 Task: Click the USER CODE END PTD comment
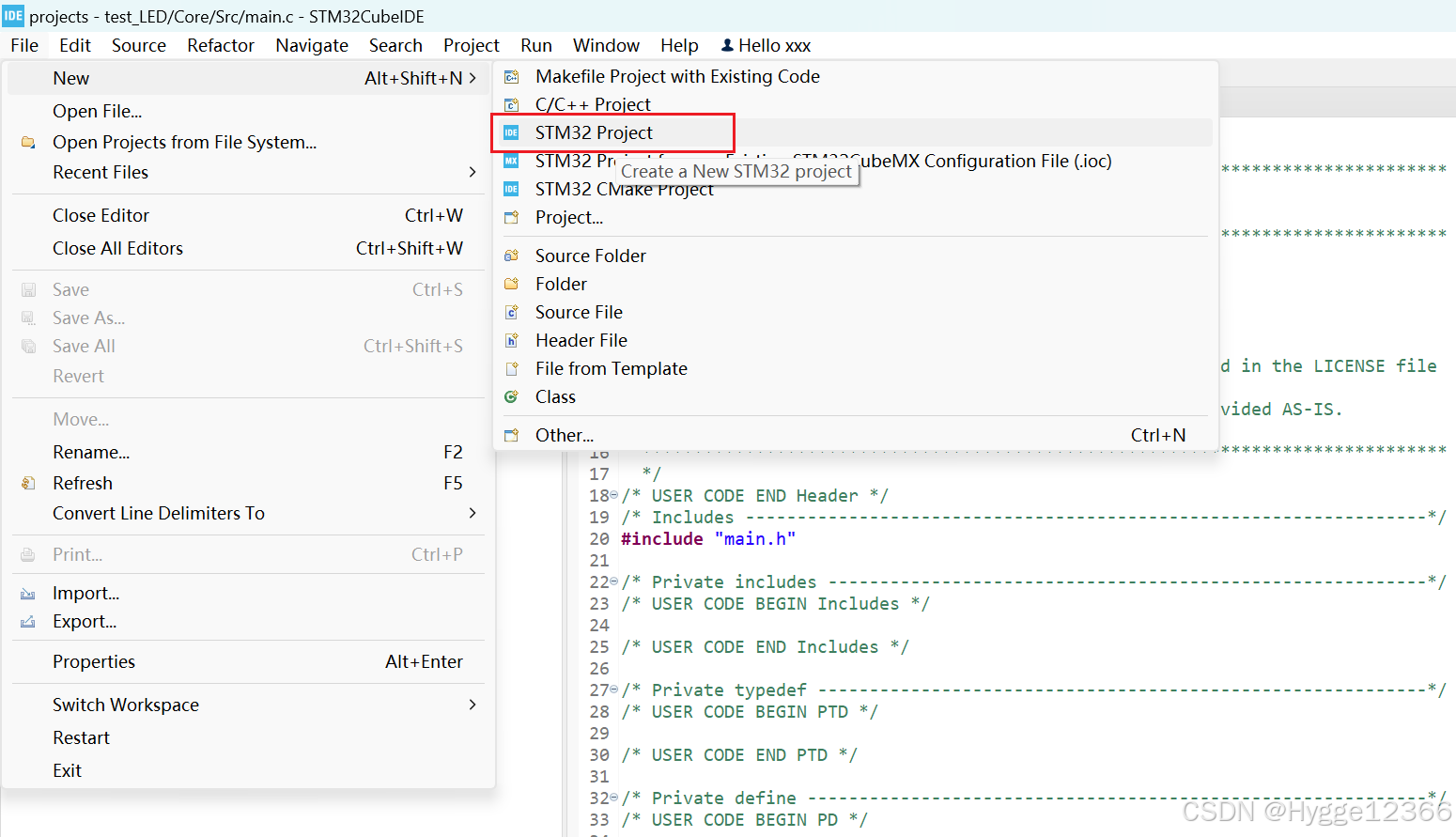coord(739,754)
